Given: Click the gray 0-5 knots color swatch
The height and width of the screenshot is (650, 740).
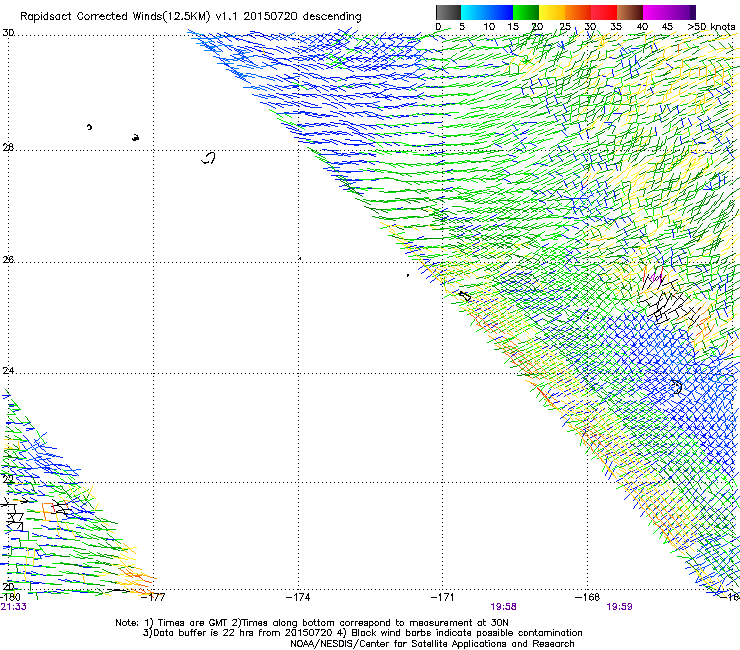Looking at the screenshot, I should [448, 12].
